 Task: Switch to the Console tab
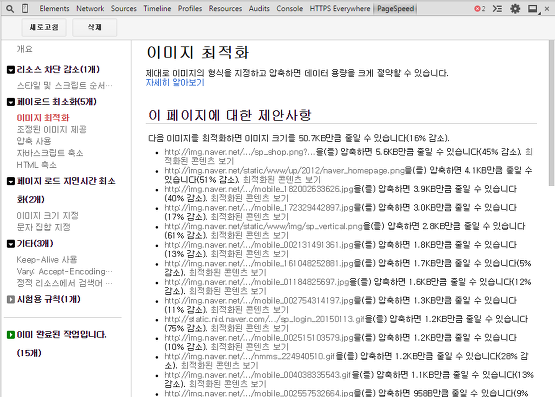coord(290,8)
